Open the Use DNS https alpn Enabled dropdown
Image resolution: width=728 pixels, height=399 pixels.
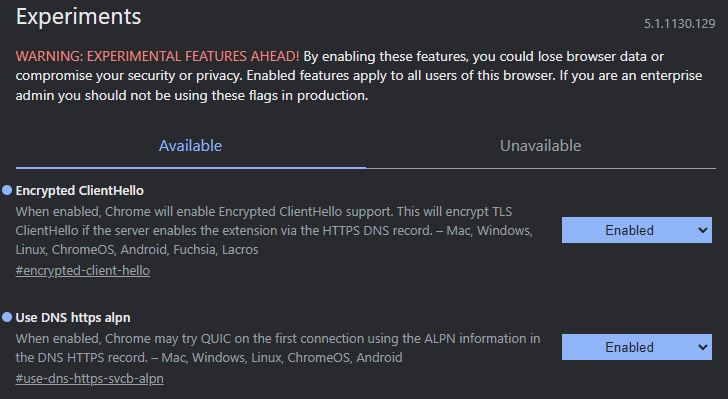637,347
